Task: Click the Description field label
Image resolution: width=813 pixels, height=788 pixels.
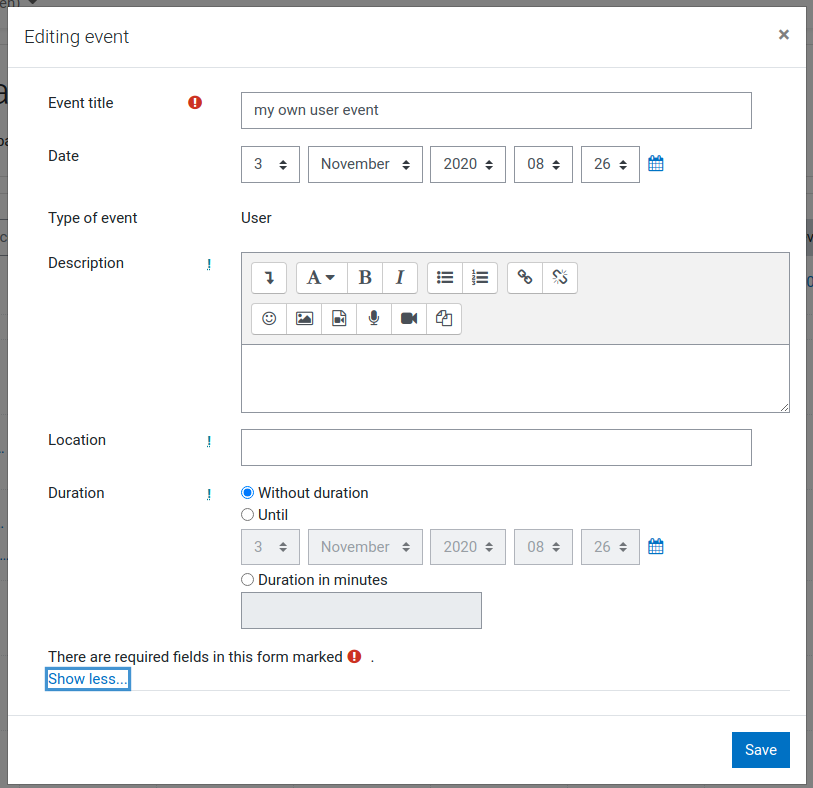Action: 86,263
